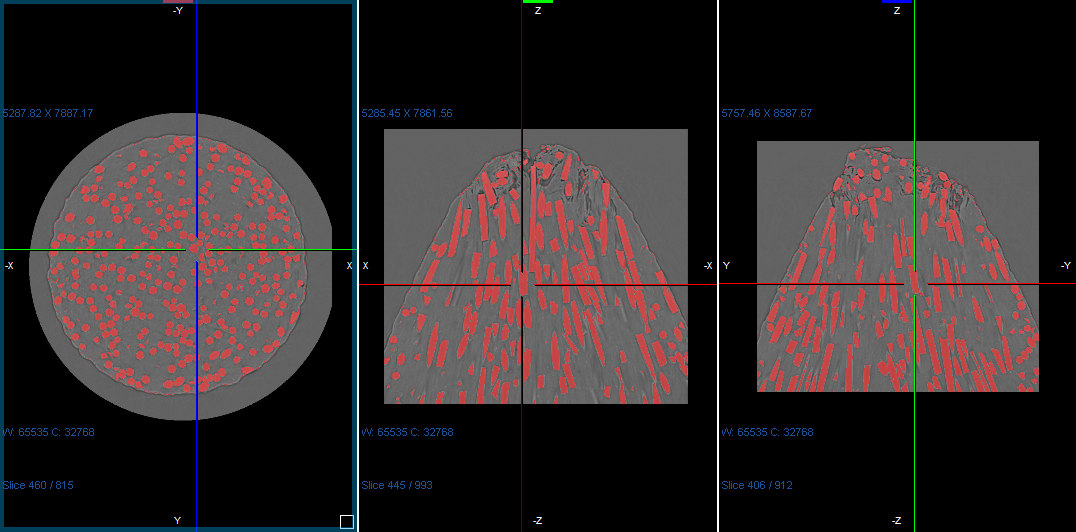Viewport: 1076px width, 532px height.
Task: Click the '5287.82 X 7887.17' dimension label
Action: pyautogui.click(x=47, y=114)
